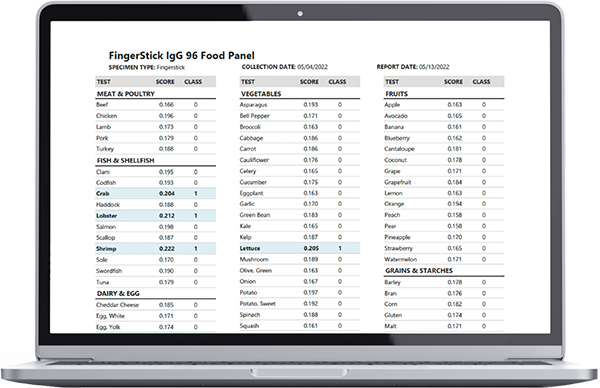The height and width of the screenshot is (388, 600).
Task: Click the VEGETABLES section heading
Action: (x=261, y=94)
